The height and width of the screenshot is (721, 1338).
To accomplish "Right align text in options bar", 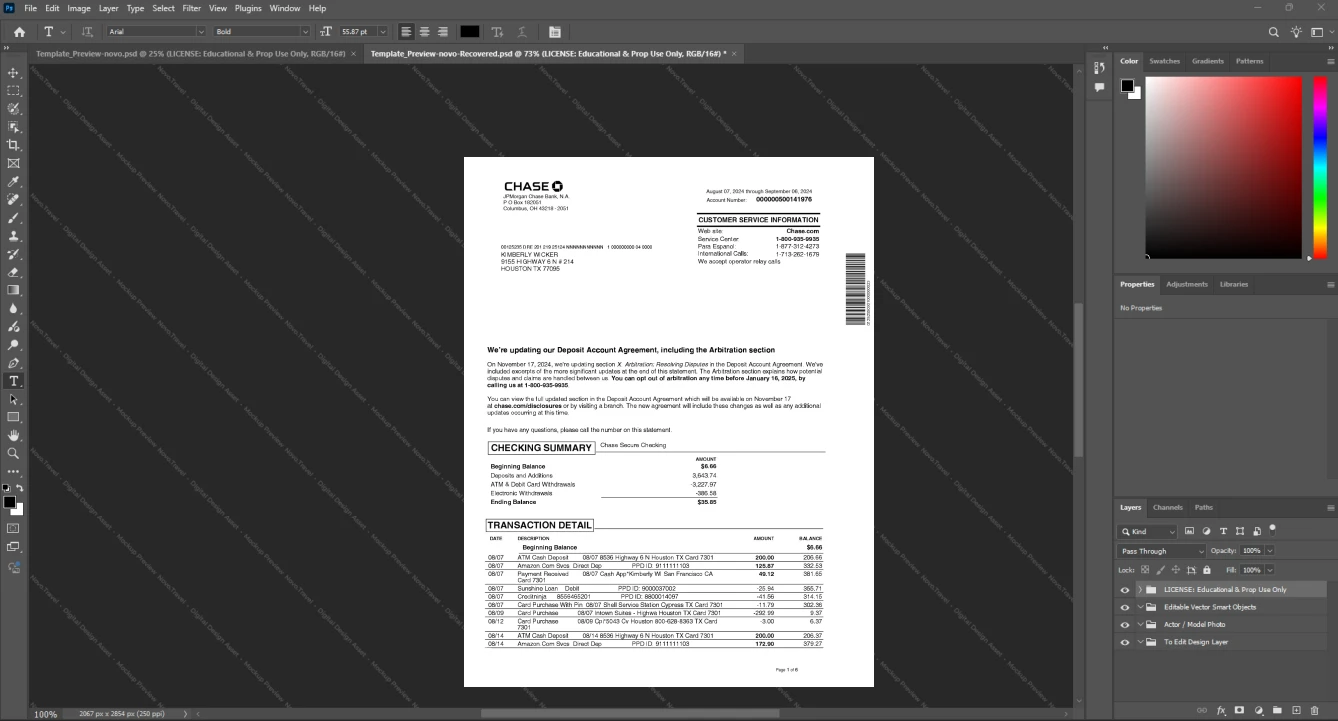I will [442, 32].
